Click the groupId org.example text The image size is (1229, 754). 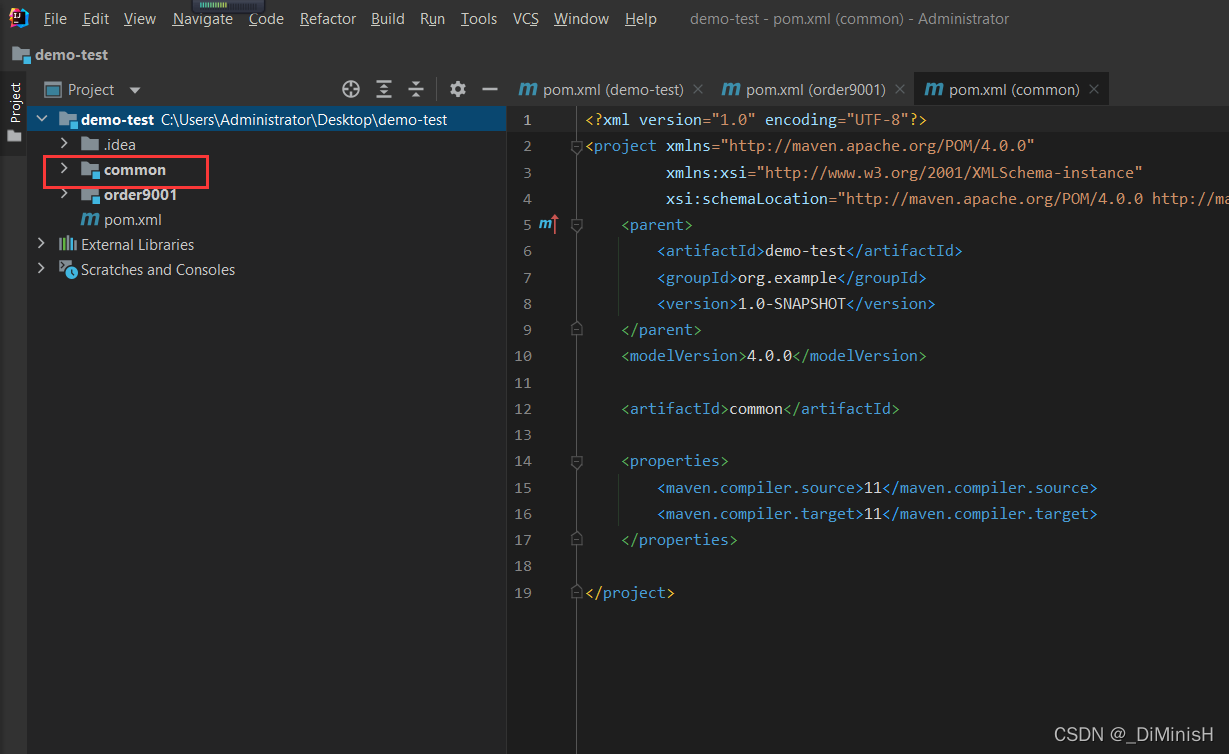[x=787, y=277]
